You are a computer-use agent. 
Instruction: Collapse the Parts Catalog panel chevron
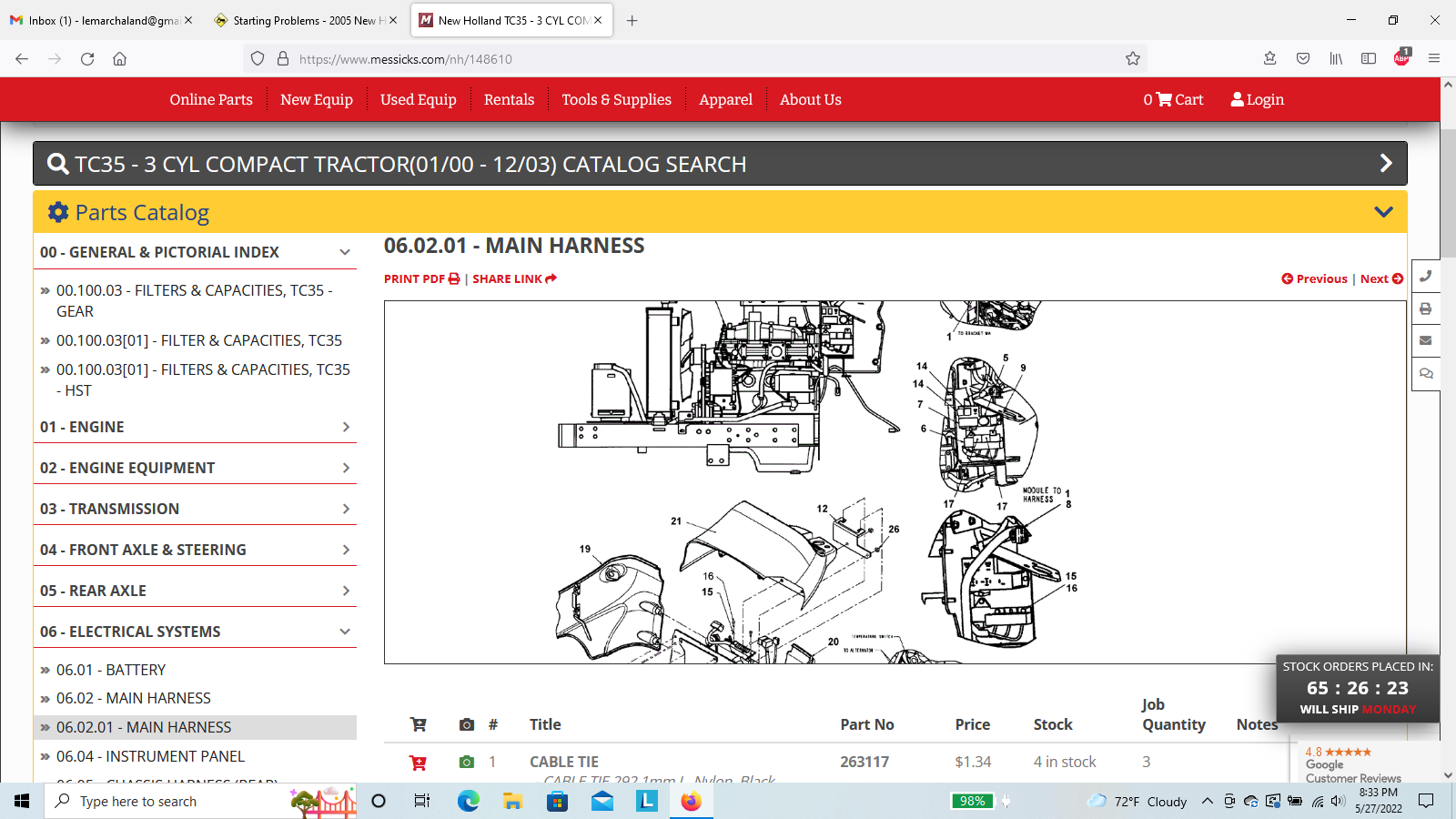click(1383, 212)
